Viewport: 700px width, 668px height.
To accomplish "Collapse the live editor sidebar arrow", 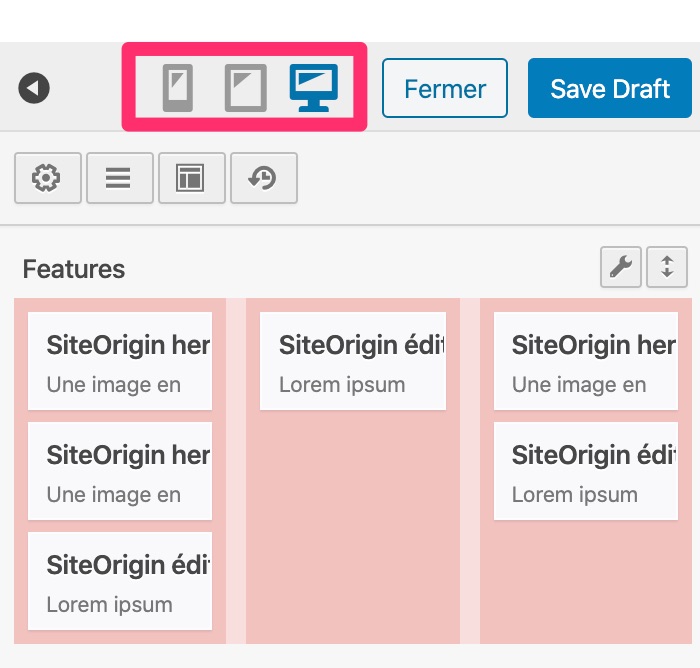I will (34, 88).
